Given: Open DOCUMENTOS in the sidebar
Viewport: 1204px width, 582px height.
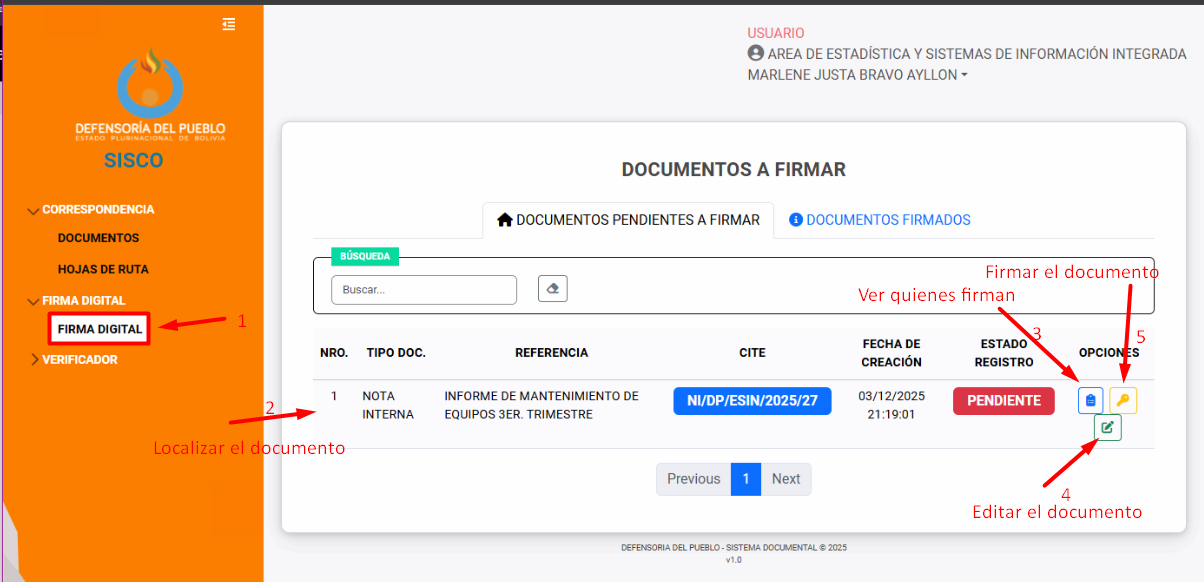Looking at the screenshot, I should pyautogui.click(x=98, y=238).
